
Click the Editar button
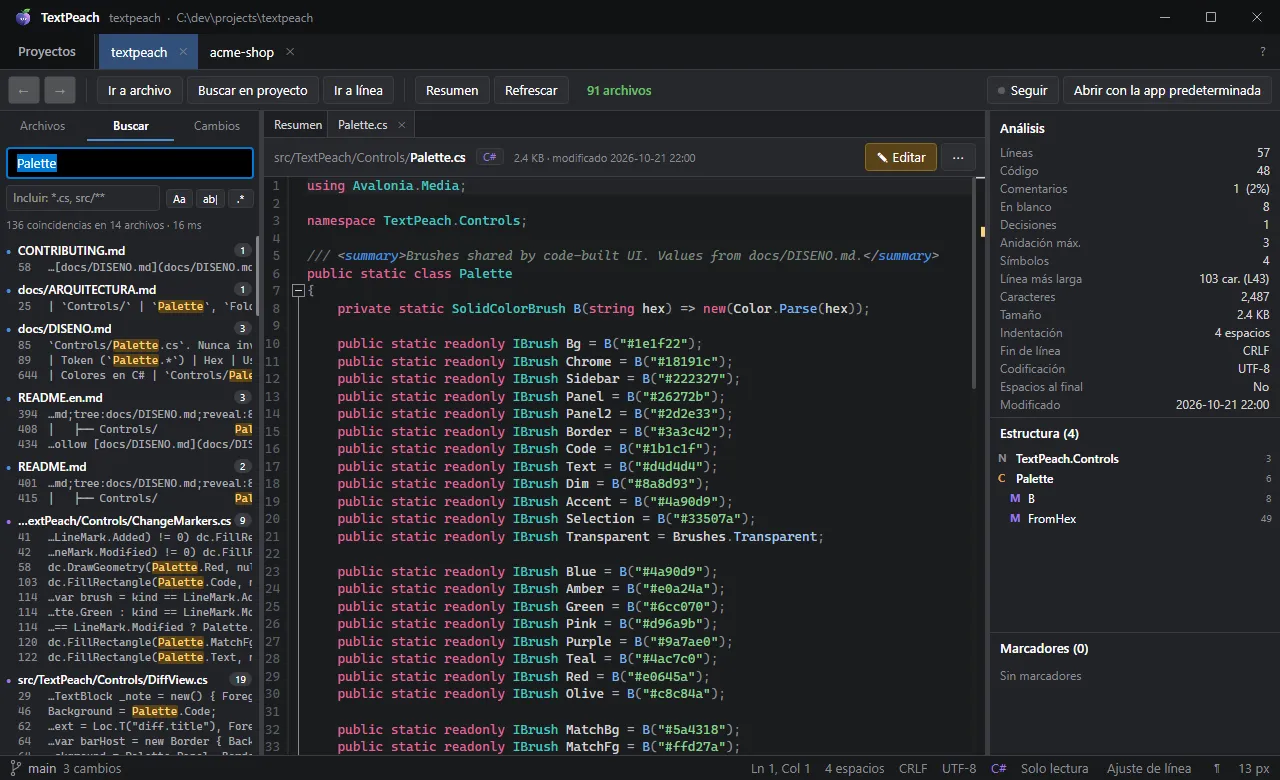tap(901, 157)
